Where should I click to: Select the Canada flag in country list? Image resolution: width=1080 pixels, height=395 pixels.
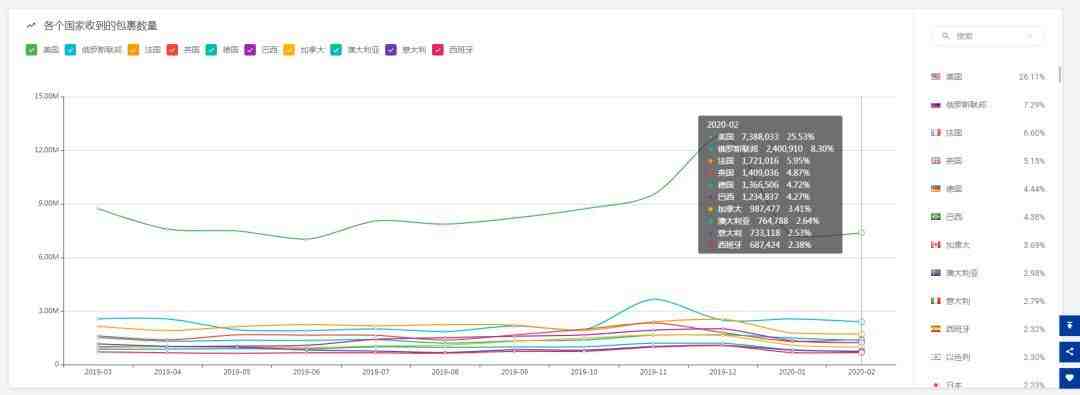pos(935,245)
